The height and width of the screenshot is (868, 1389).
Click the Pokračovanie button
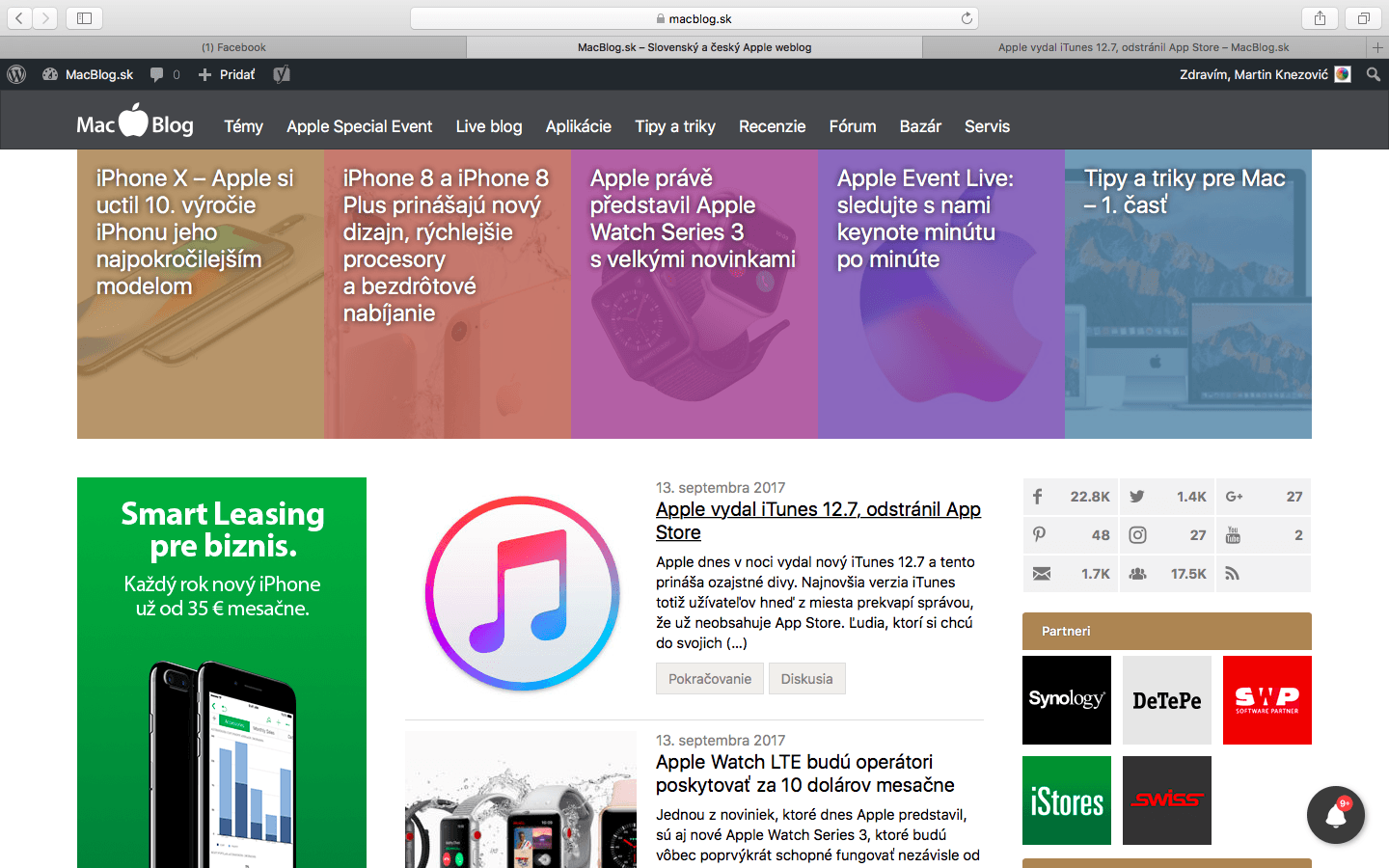(709, 679)
